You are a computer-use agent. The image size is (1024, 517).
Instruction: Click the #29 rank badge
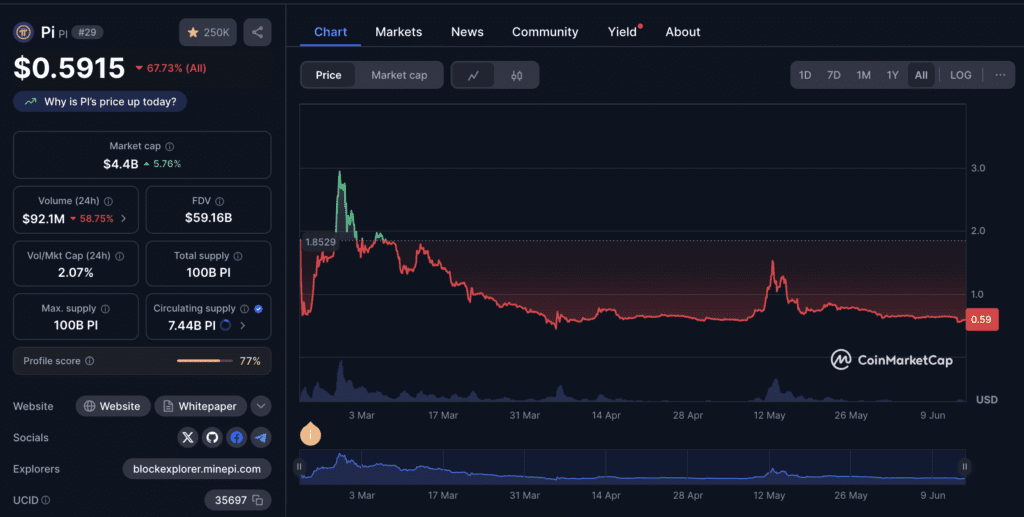(x=88, y=32)
